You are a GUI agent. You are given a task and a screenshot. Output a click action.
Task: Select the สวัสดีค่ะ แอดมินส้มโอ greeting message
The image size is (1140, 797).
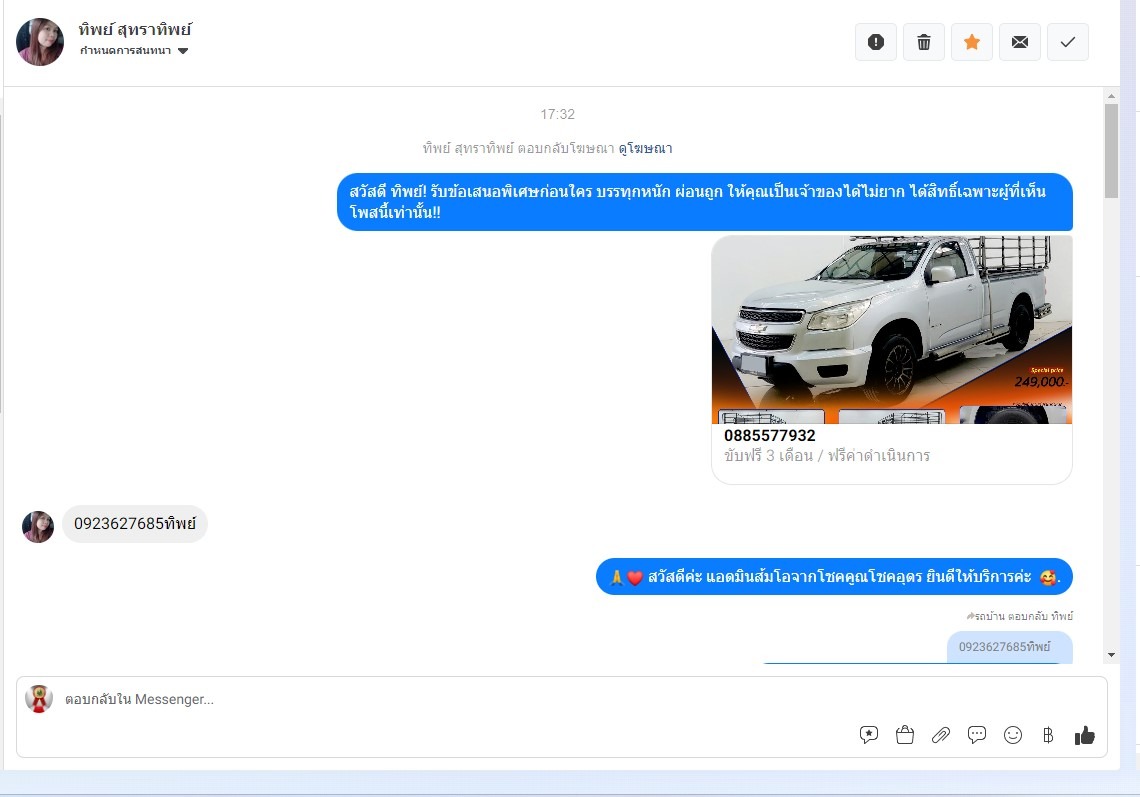tap(834, 577)
